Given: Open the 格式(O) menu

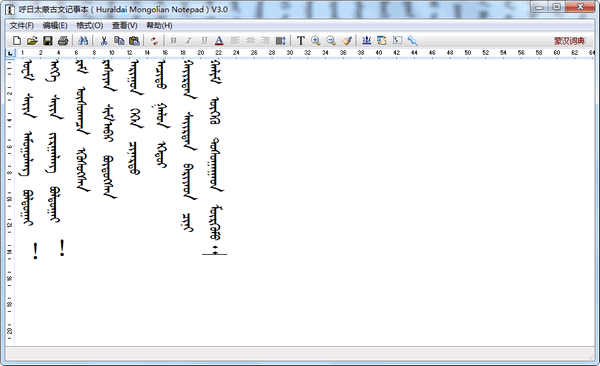Looking at the screenshot, I should pos(90,26).
